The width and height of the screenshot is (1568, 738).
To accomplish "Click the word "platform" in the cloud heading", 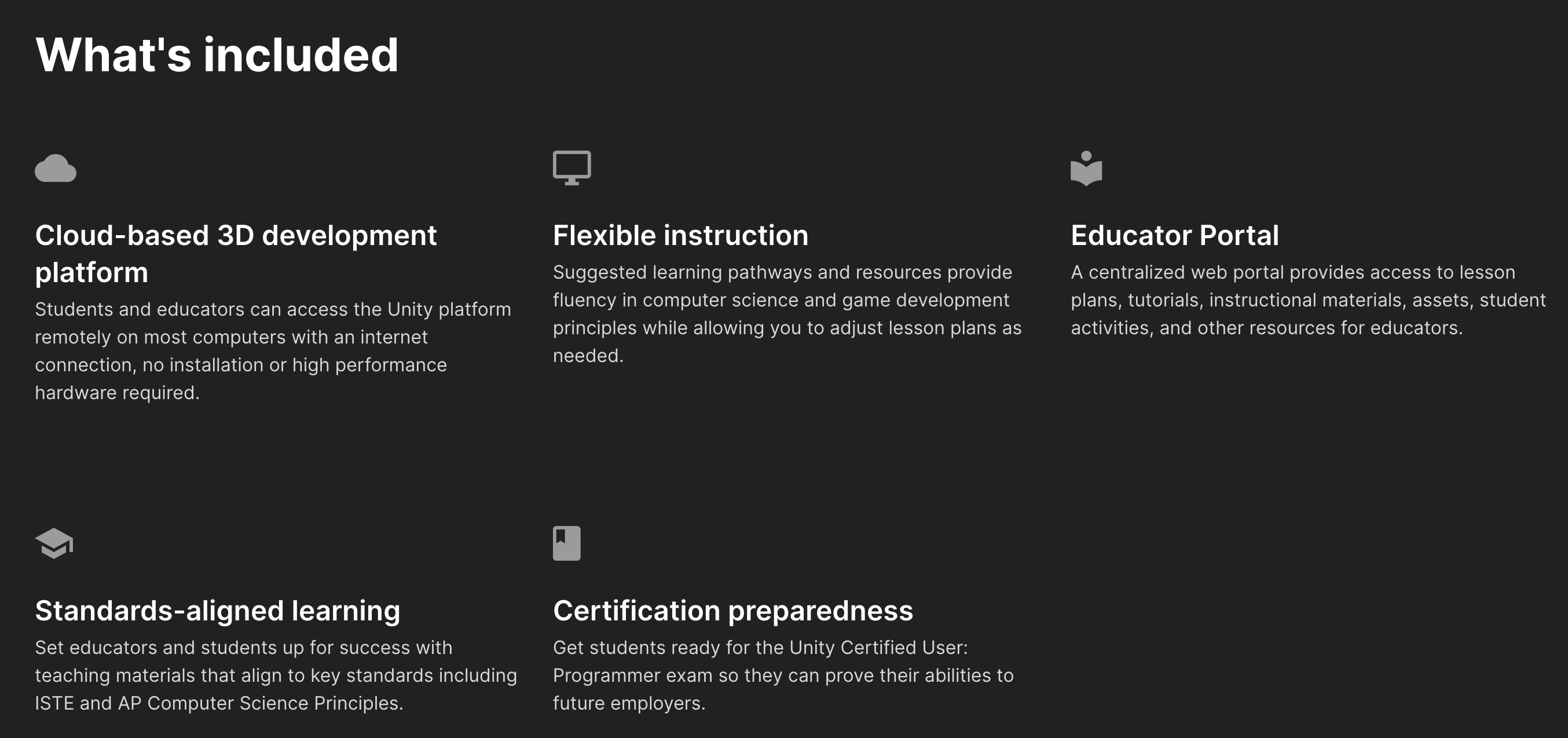I will (91, 272).
